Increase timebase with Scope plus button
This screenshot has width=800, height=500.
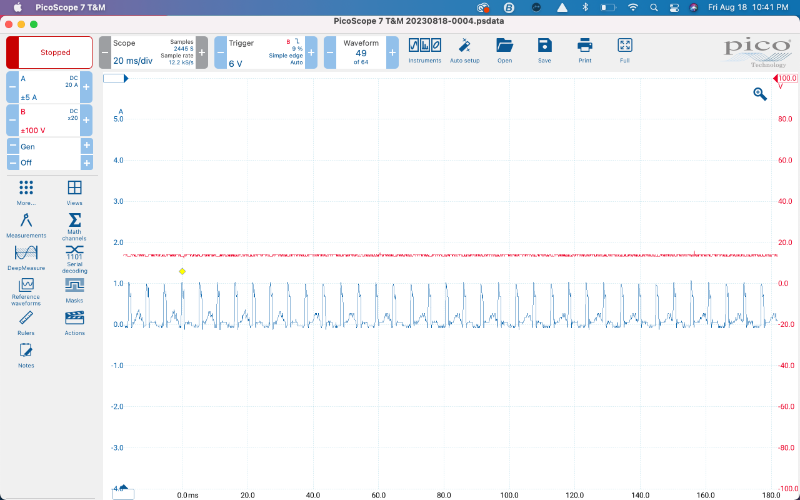[x=202, y=52]
